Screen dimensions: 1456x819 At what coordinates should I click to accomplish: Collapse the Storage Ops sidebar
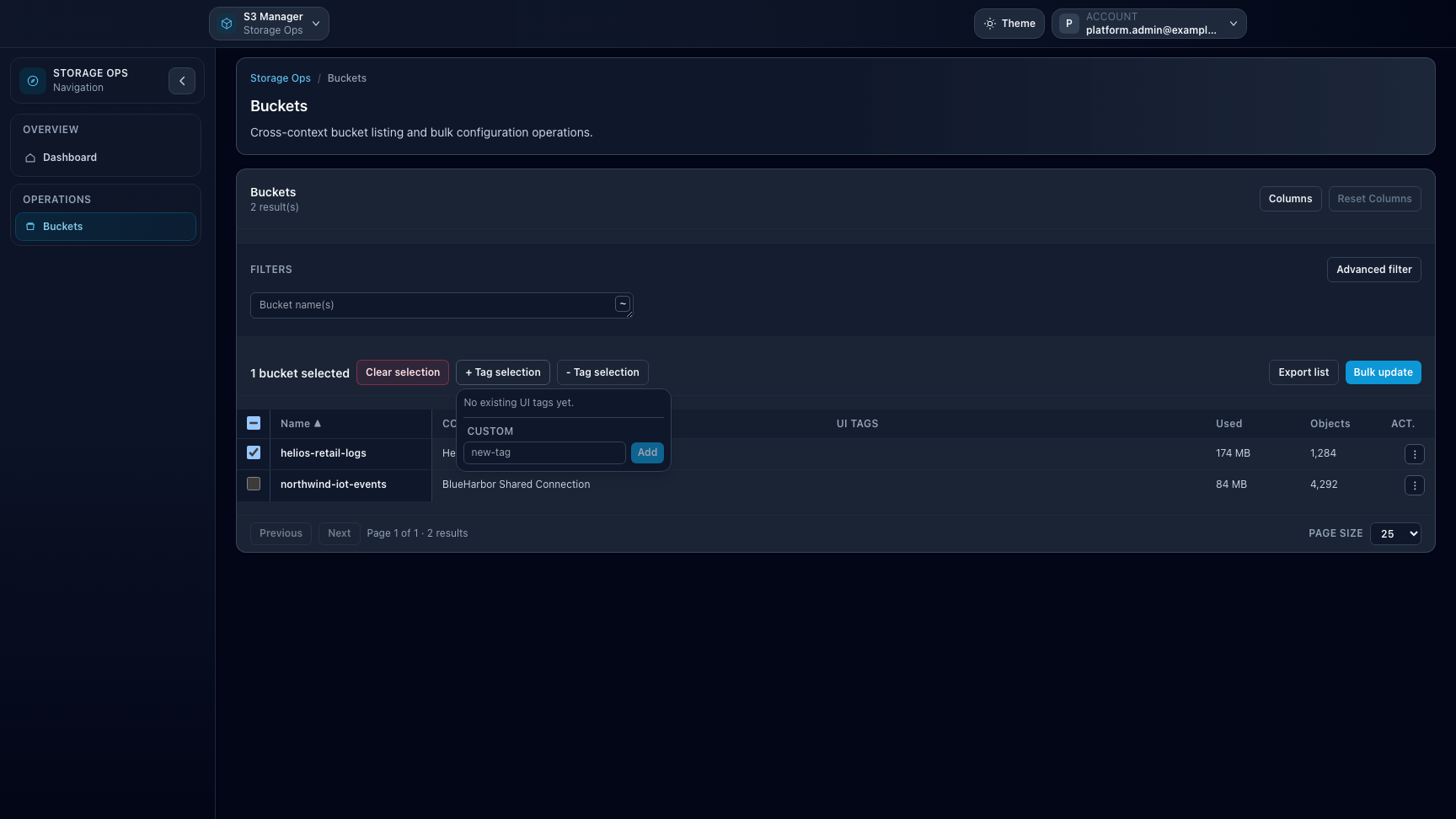tap(182, 80)
